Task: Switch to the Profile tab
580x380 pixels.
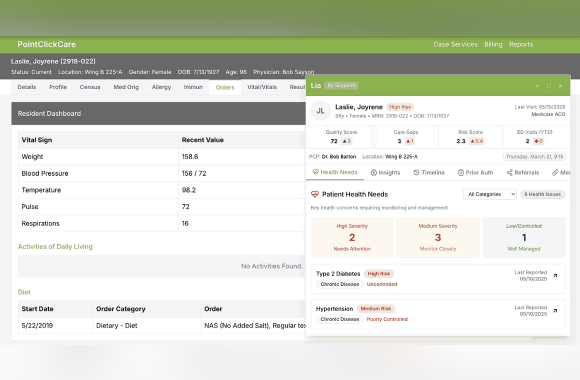Action: (x=58, y=87)
